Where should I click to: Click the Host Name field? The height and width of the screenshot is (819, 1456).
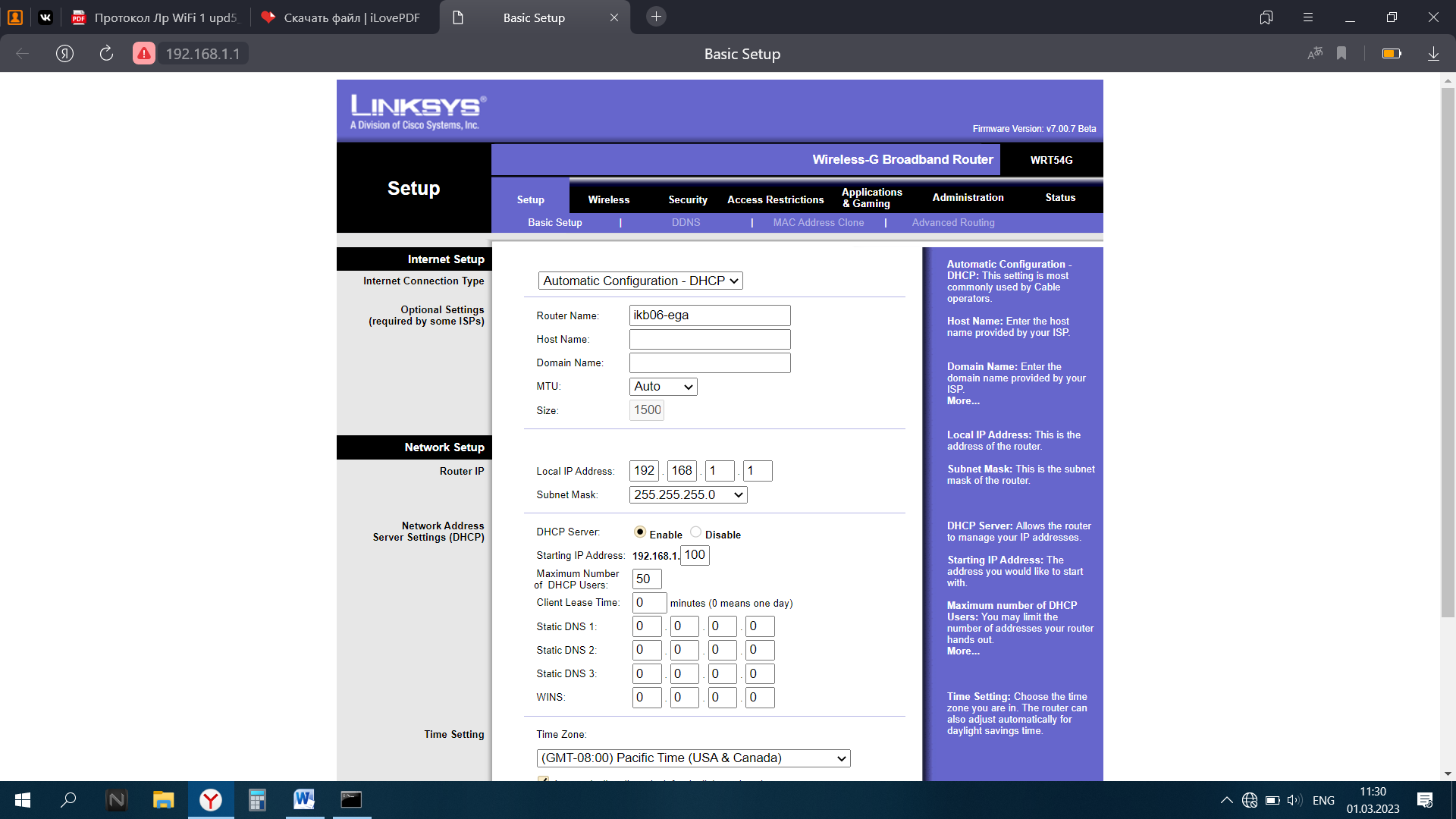710,339
